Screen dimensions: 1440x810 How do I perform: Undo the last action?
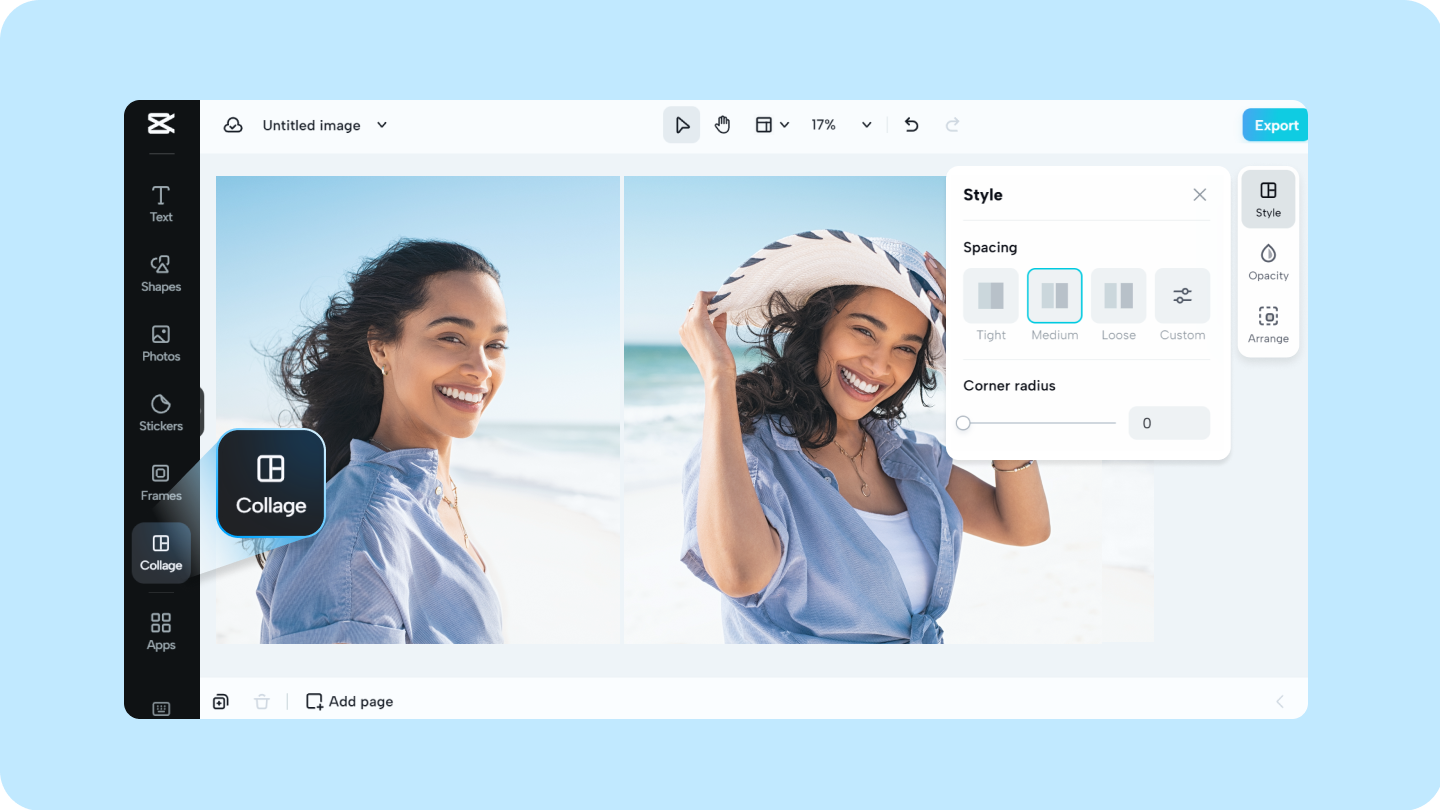911,125
